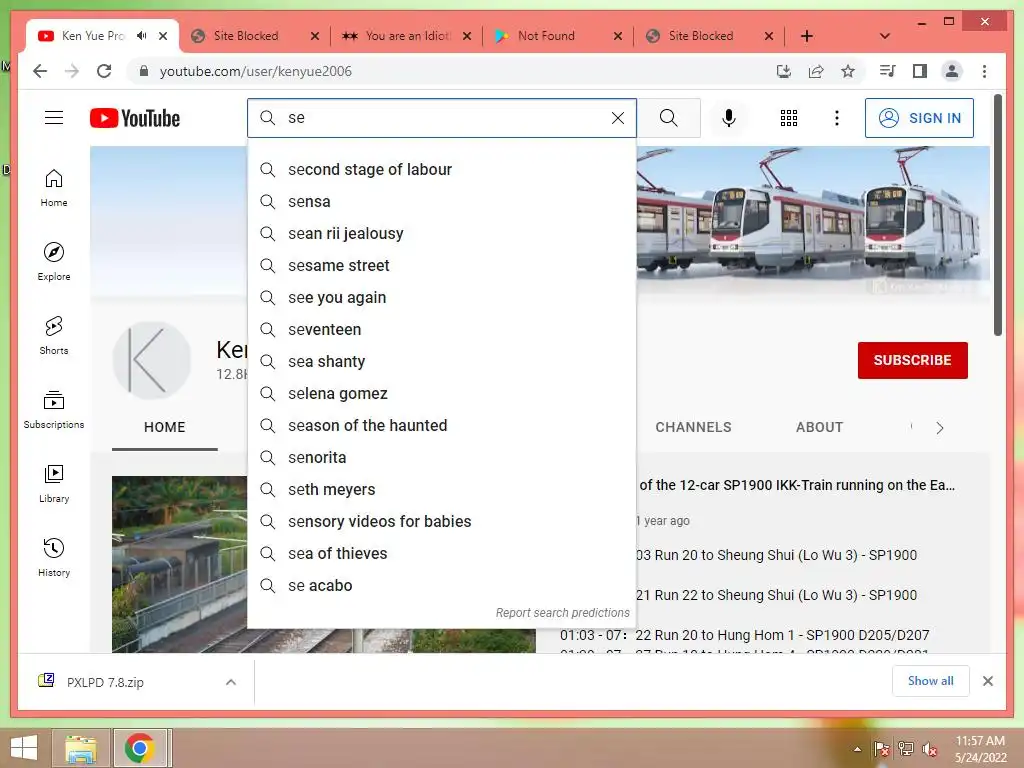Select suggestion sesame street
1024x768 pixels.
point(441,266)
